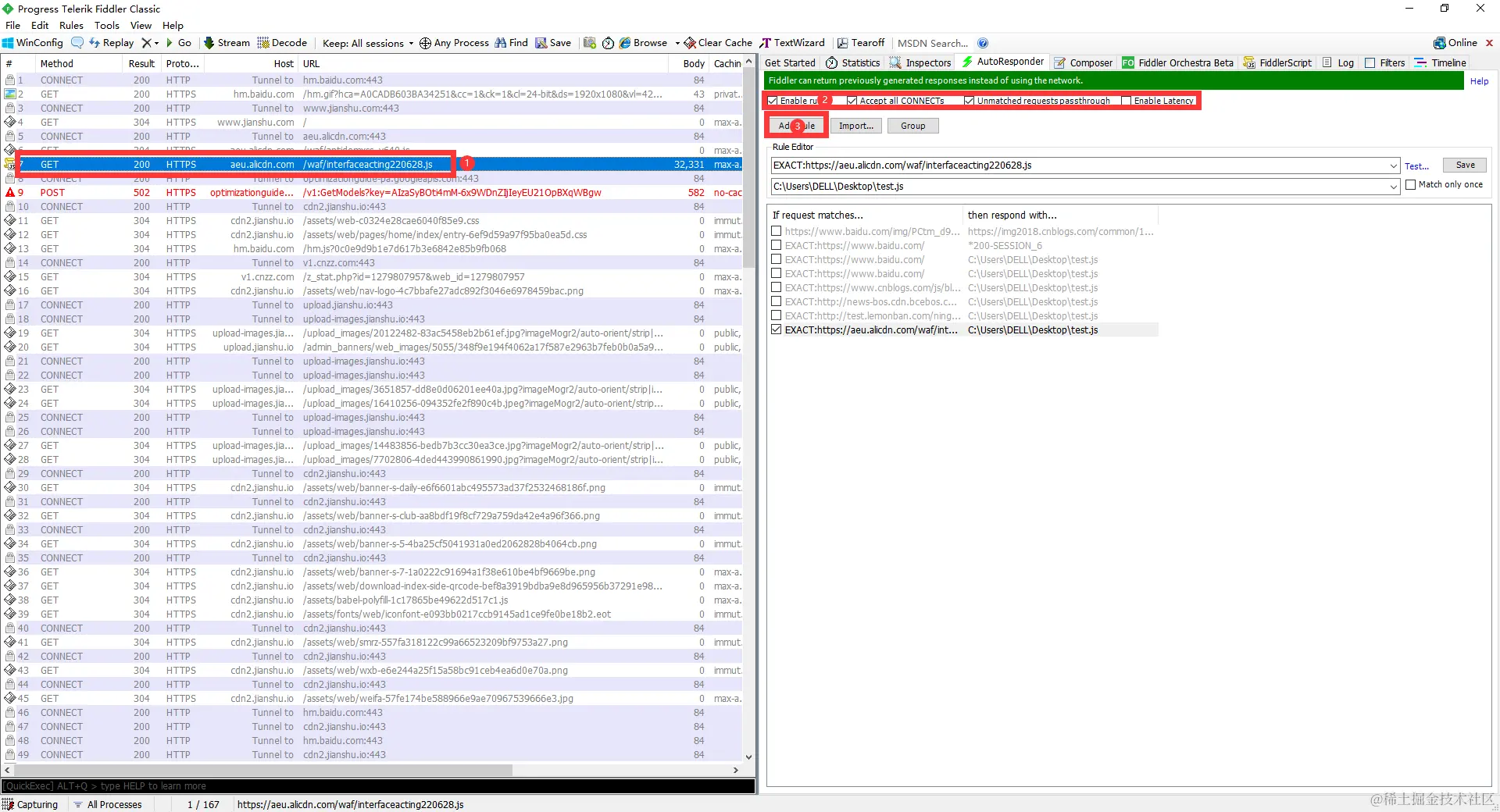1500x812 pixels.
Task: Open the Remove sessions dropdown arrow
Action: click(x=156, y=43)
